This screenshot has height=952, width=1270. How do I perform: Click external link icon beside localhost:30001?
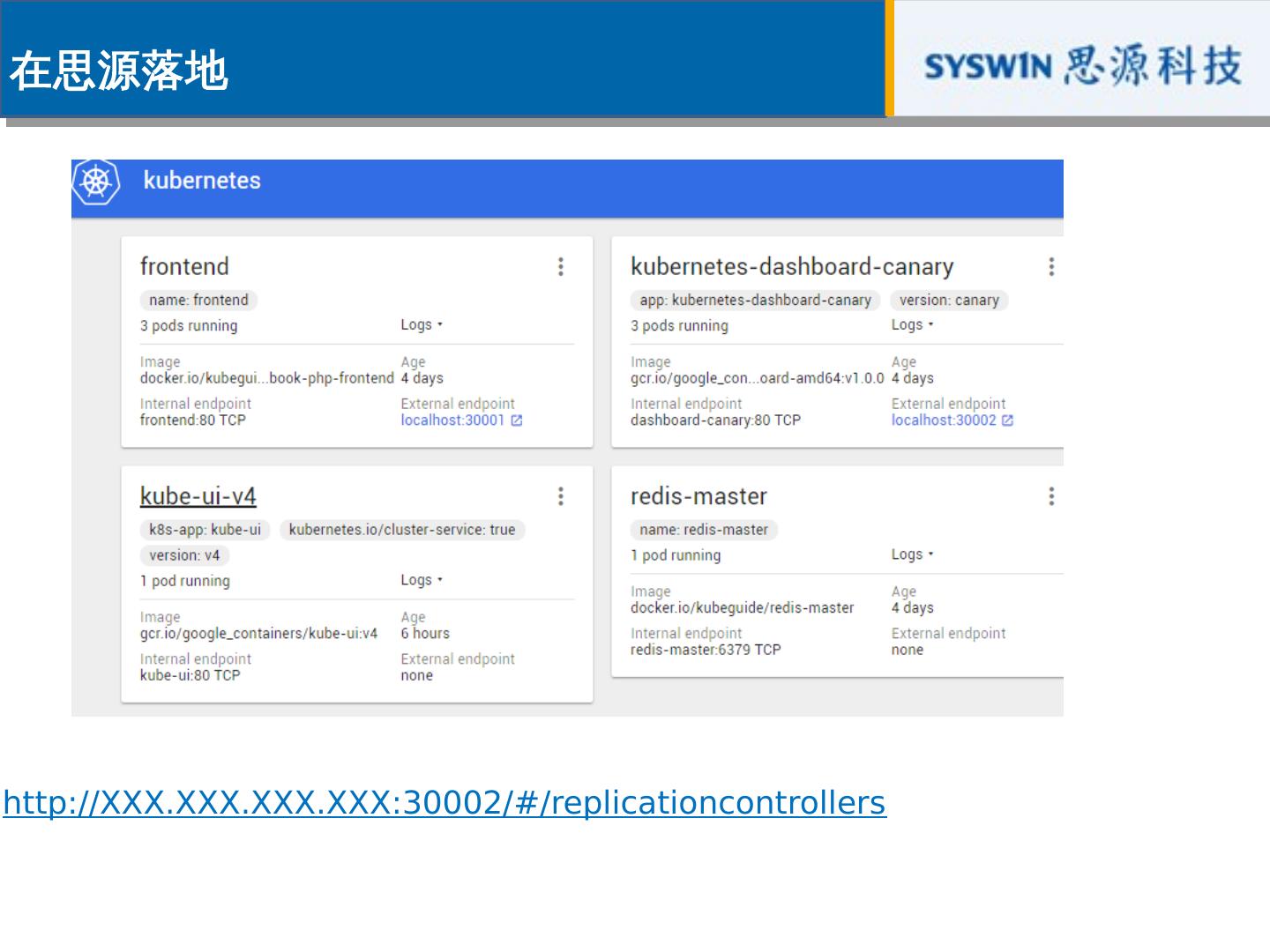click(517, 420)
